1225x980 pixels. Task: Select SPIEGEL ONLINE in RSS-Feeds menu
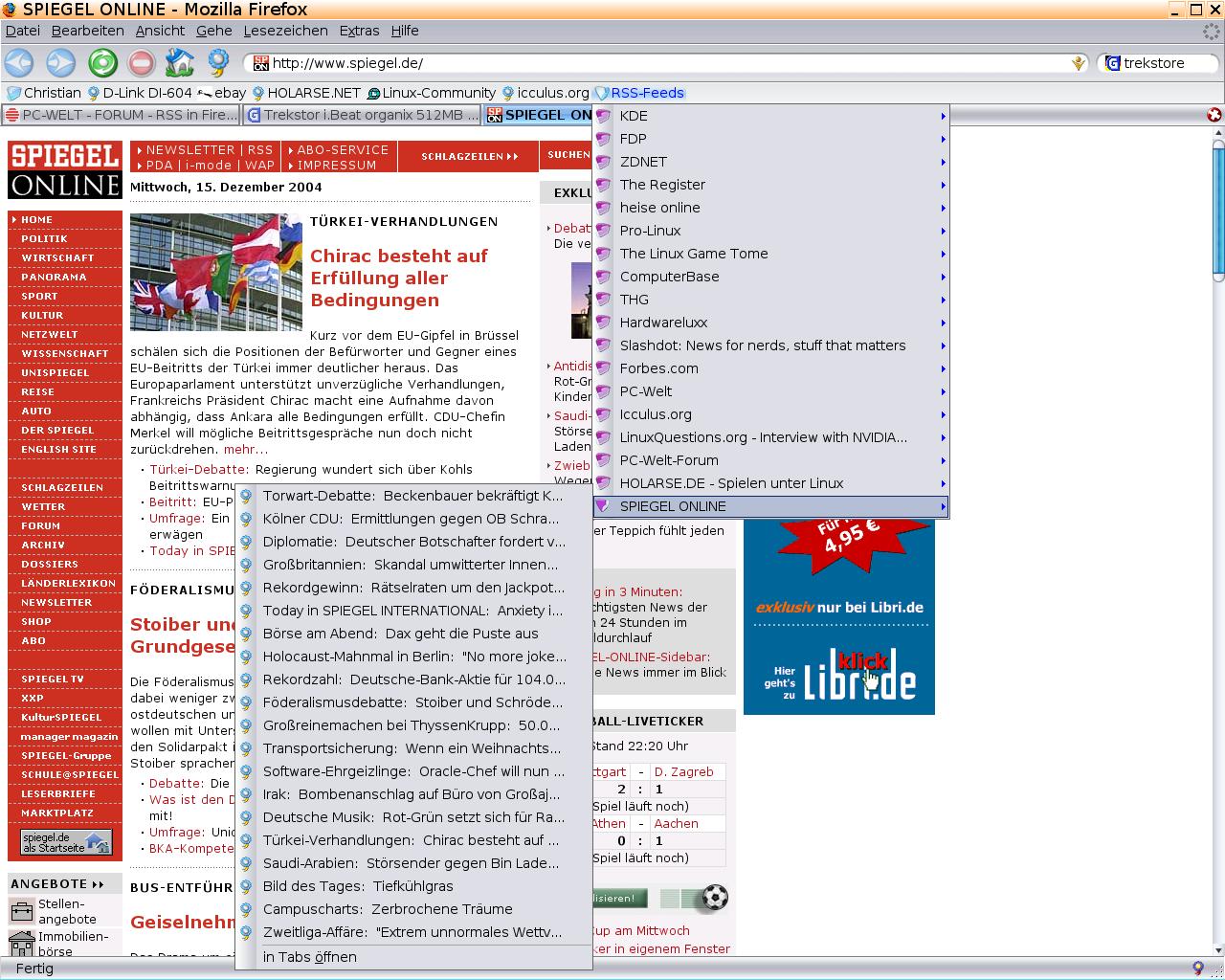(x=770, y=506)
